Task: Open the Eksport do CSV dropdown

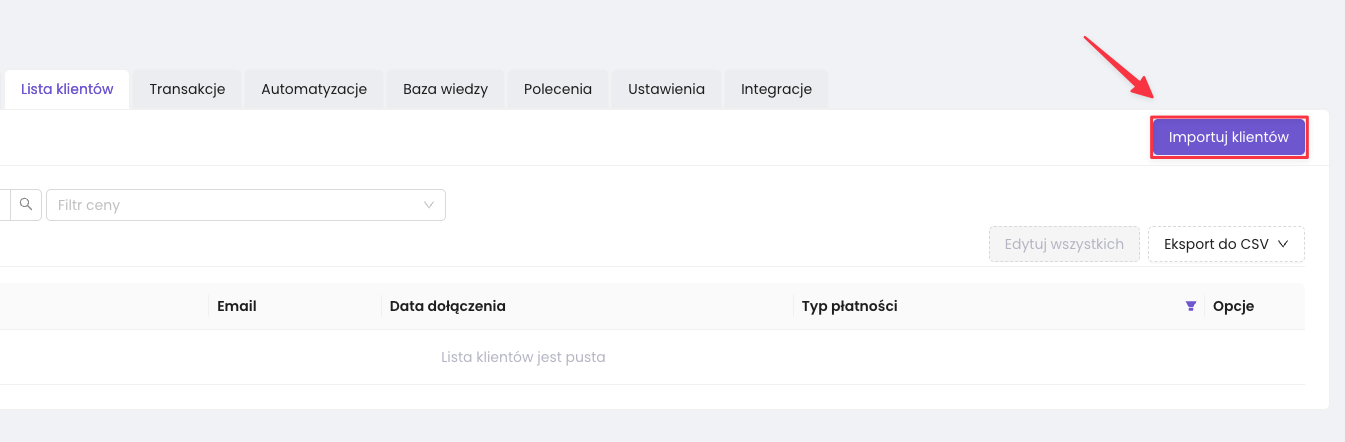Action: (x=1226, y=243)
